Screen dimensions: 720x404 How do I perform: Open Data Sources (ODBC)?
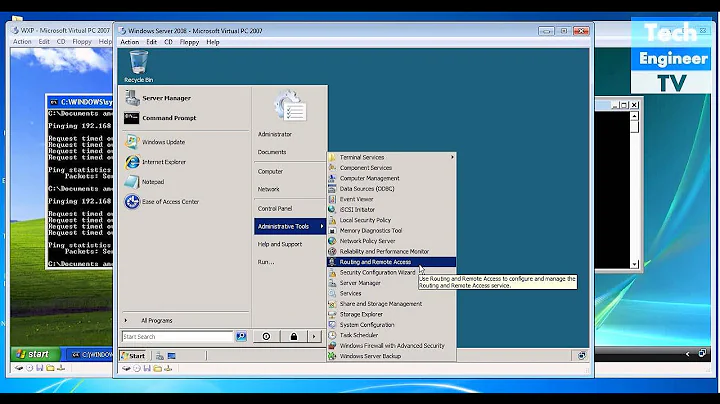392,189
